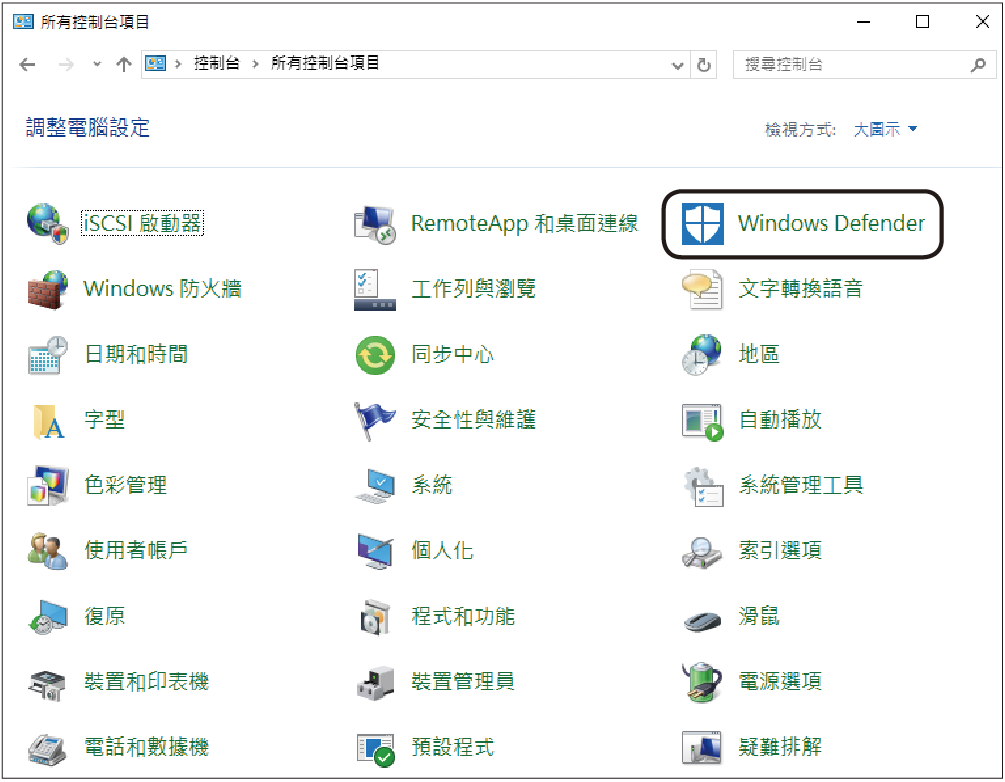Maximize the 所有控制台項目 window
1005x782 pixels.
click(922, 22)
